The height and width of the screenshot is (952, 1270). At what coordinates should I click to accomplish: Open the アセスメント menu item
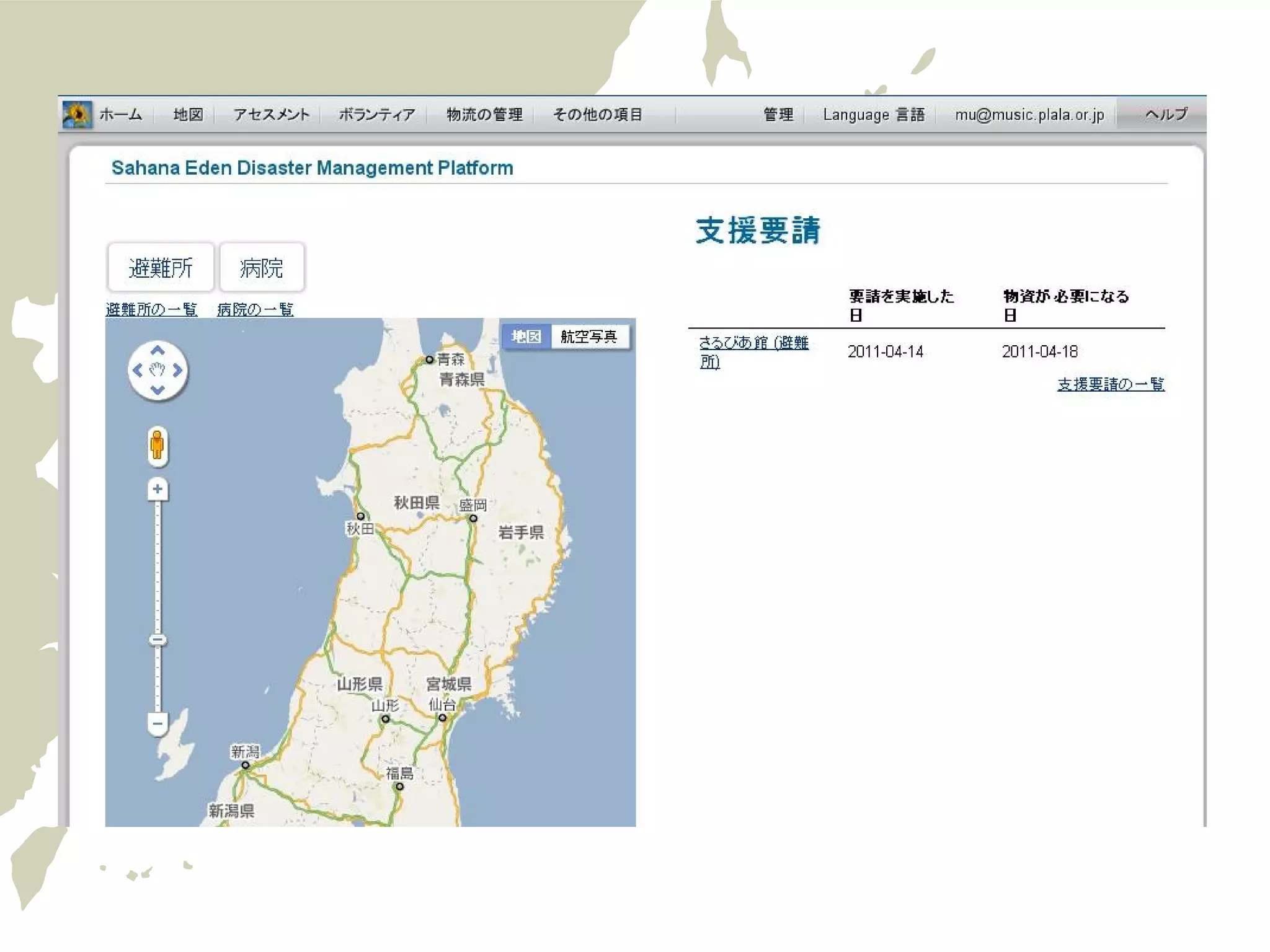tap(271, 115)
